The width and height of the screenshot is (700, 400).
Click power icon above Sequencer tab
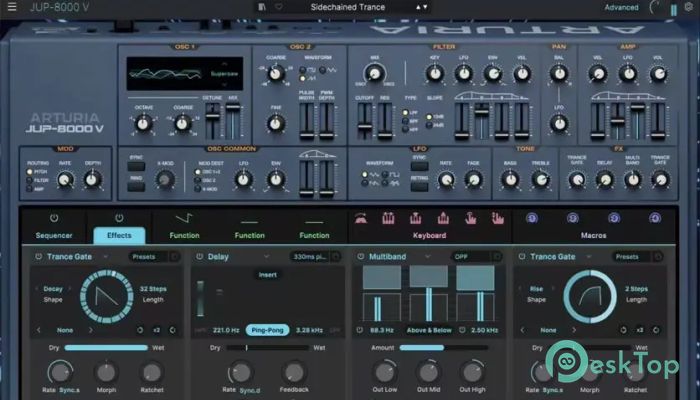pyautogui.click(x=54, y=217)
